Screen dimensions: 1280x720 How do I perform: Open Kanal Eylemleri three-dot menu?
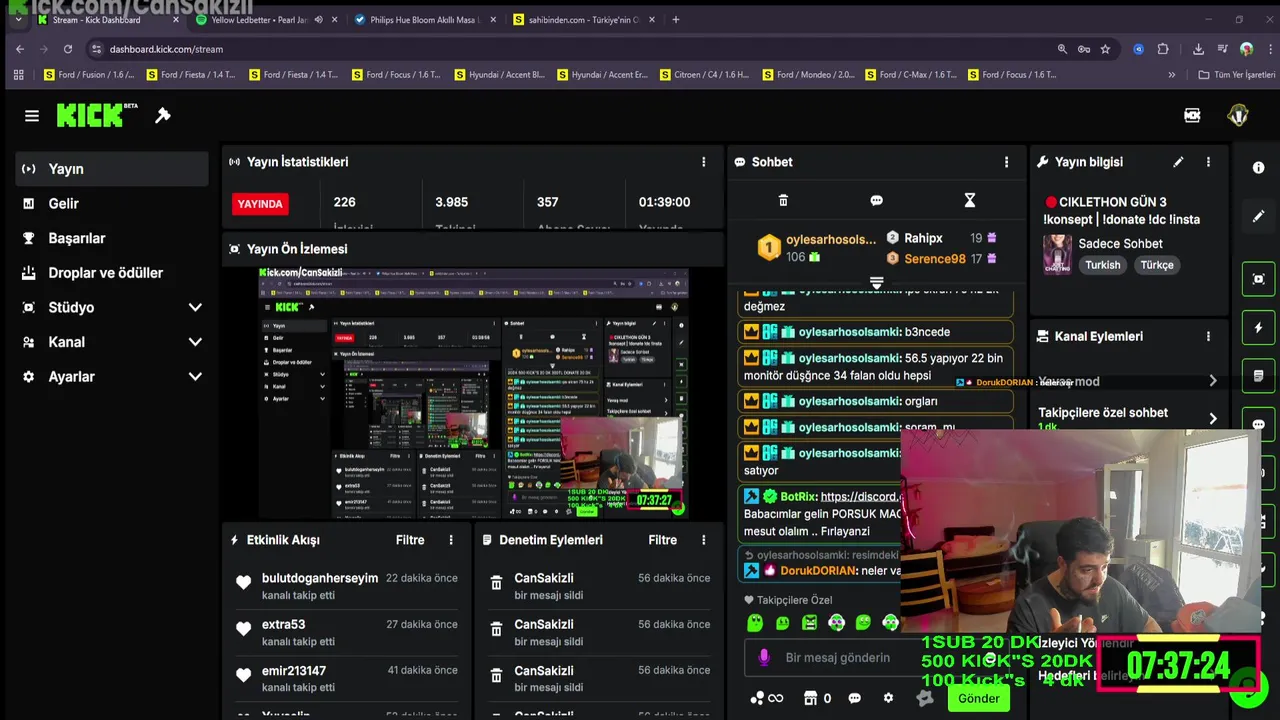point(1208,337)
